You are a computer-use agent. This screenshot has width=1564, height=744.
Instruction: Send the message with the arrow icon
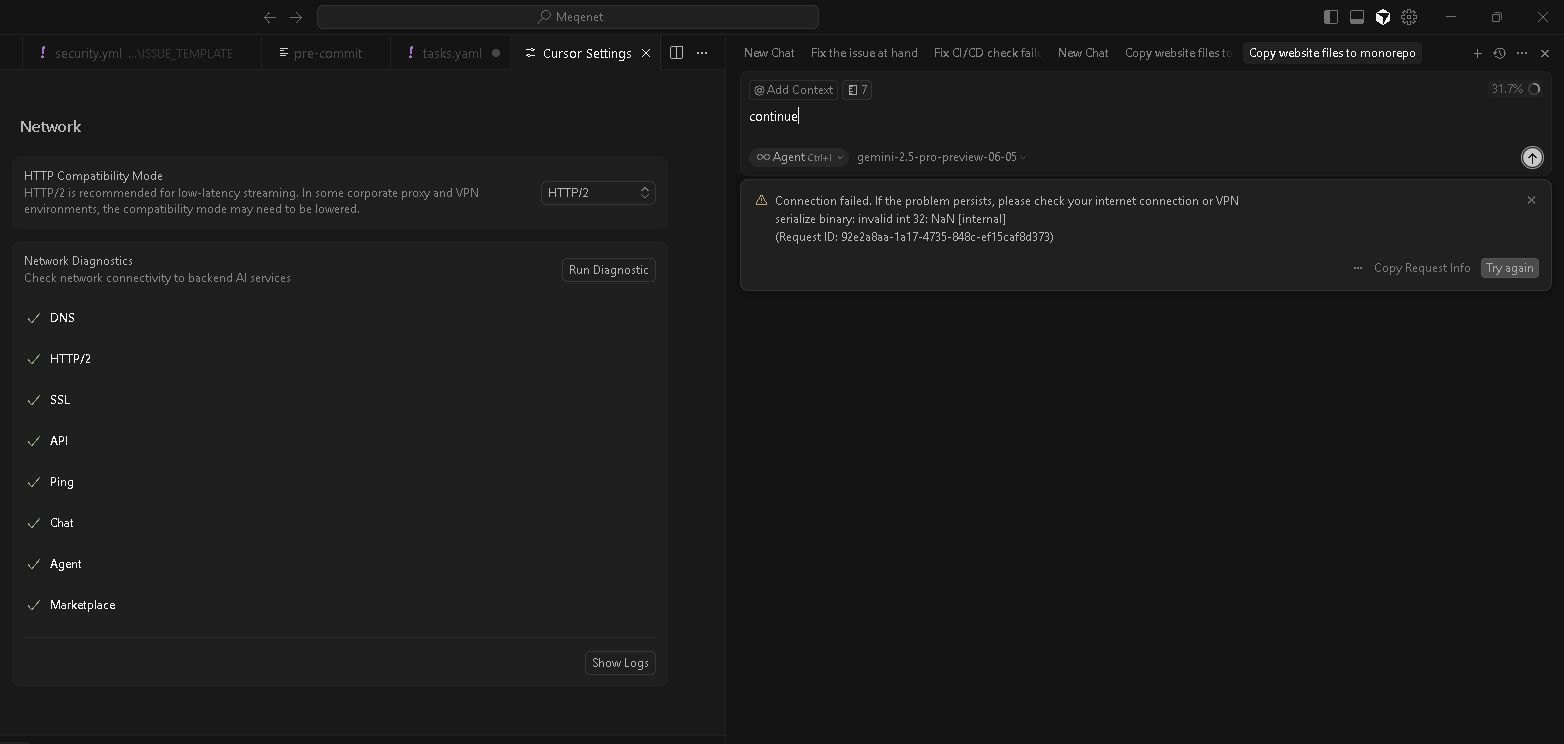[1531, 157]
